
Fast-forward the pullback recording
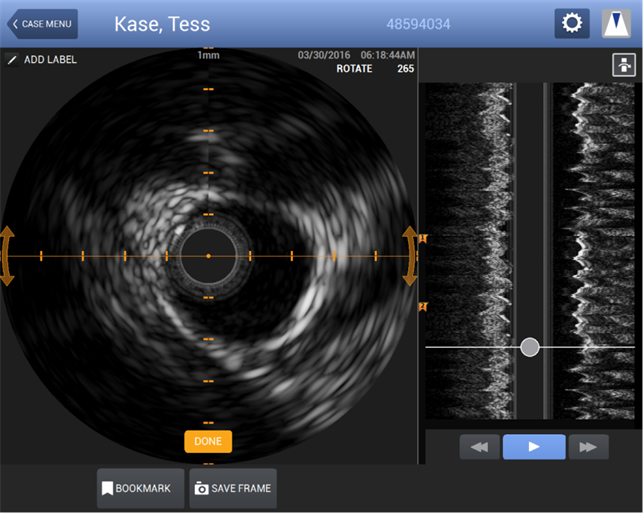pos(588,447)
